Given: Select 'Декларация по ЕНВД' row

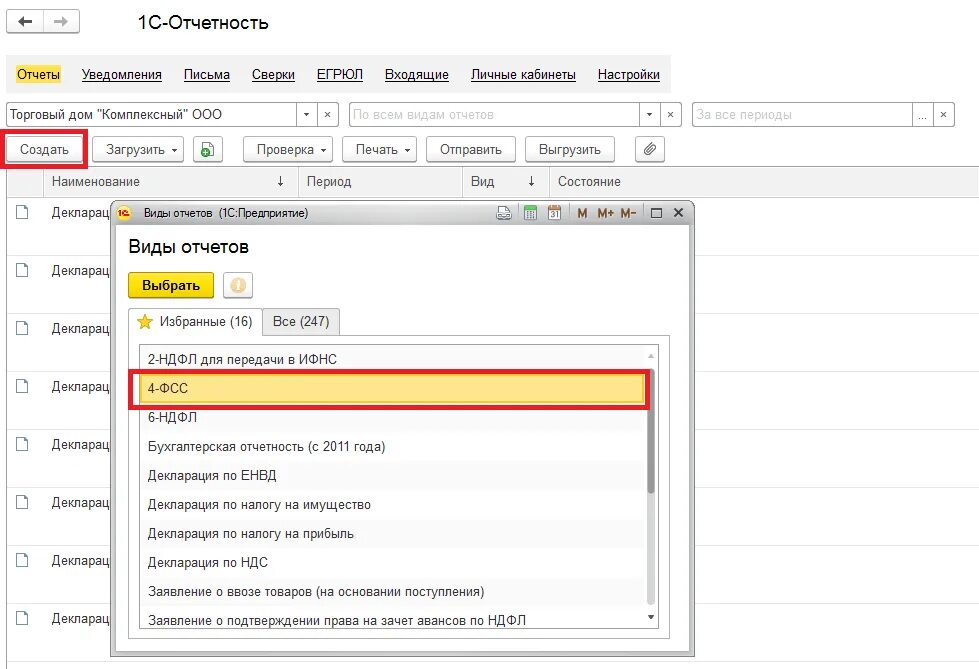Looking at the screenshot, I should click(x=392, y=475).
